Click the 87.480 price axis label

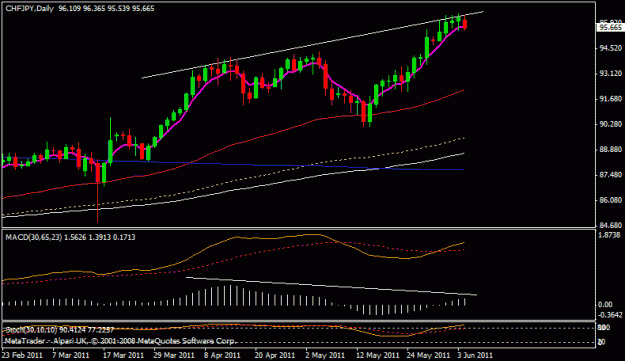click(610, 175)
